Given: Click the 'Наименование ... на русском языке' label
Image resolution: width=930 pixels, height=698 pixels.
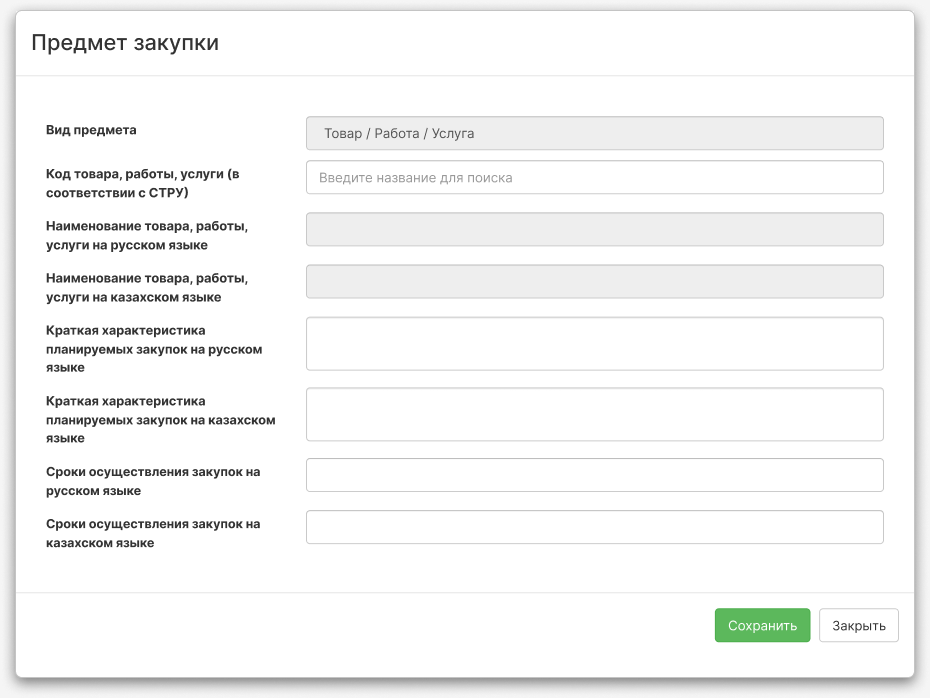Looking at the screenshot, I should click(x=147, y=235).
